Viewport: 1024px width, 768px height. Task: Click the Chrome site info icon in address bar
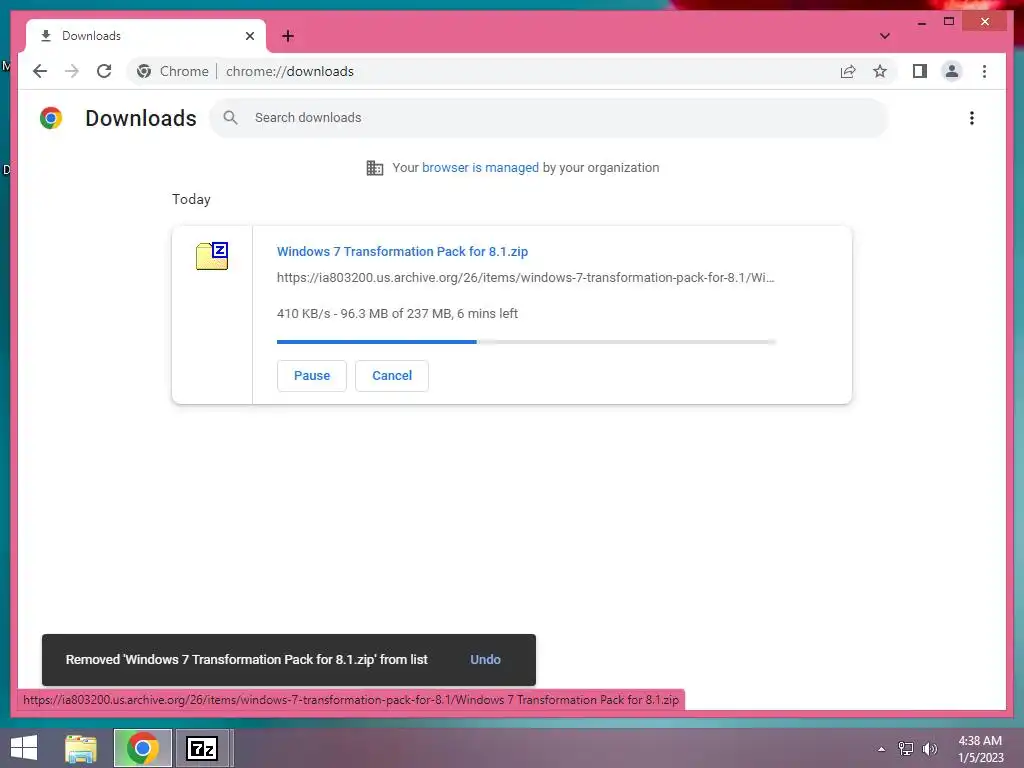pyautogui.click(x=144, y=71)
